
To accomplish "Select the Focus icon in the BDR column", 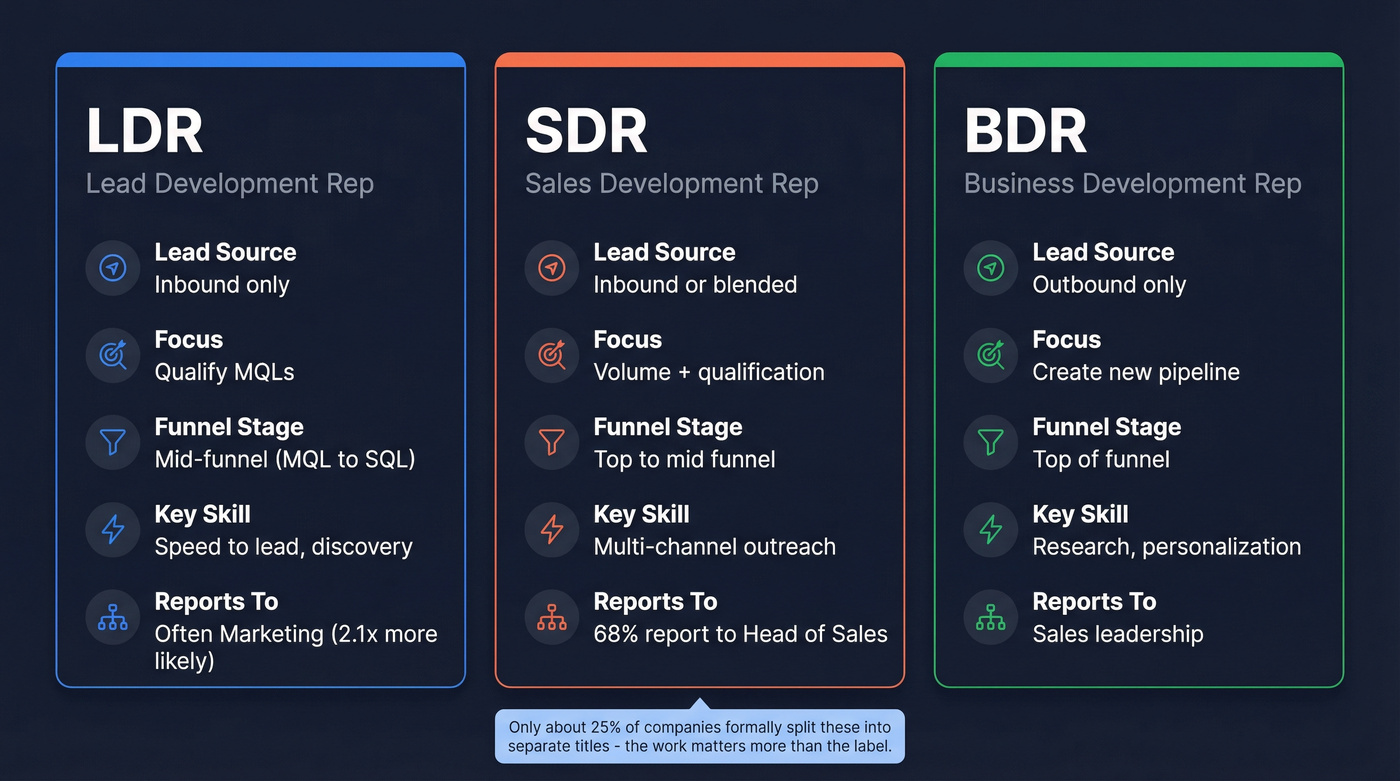I will pyautogui.click(x=990, y=355).
